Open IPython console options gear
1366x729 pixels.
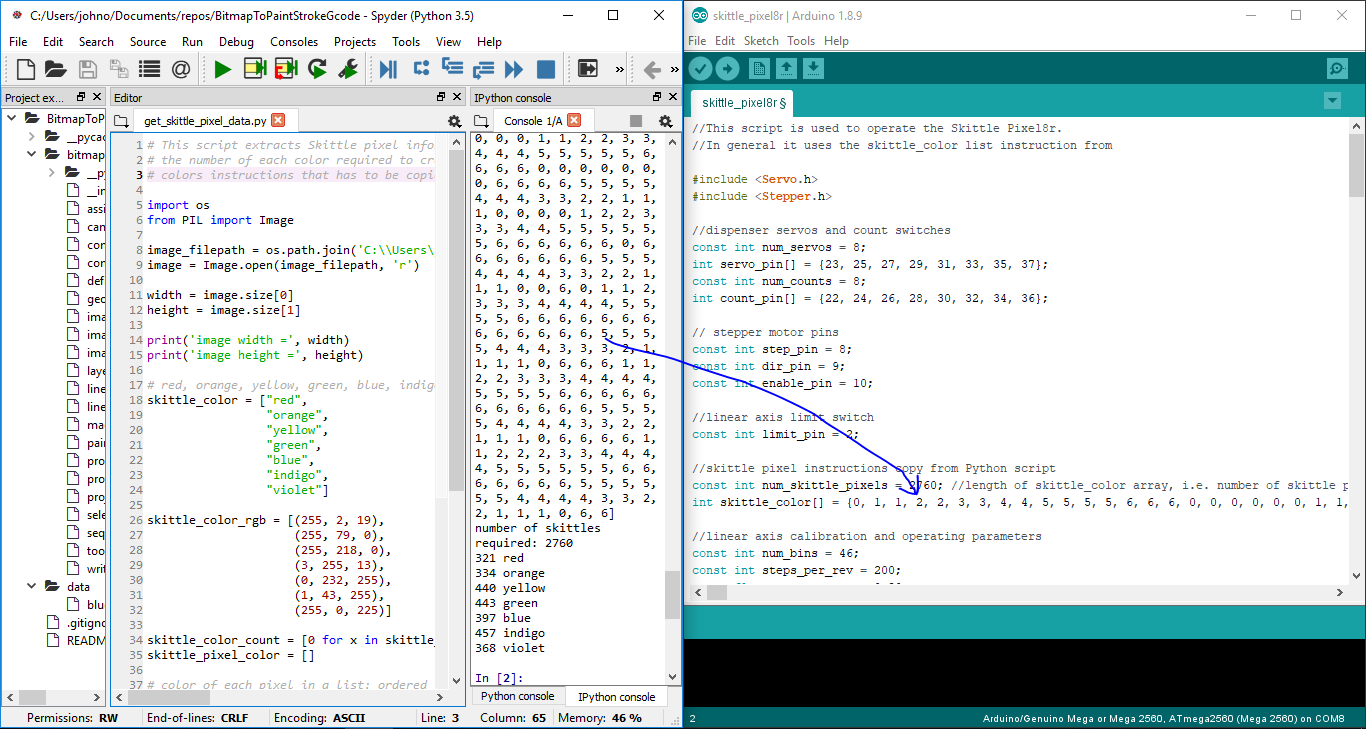pos(664,121)
